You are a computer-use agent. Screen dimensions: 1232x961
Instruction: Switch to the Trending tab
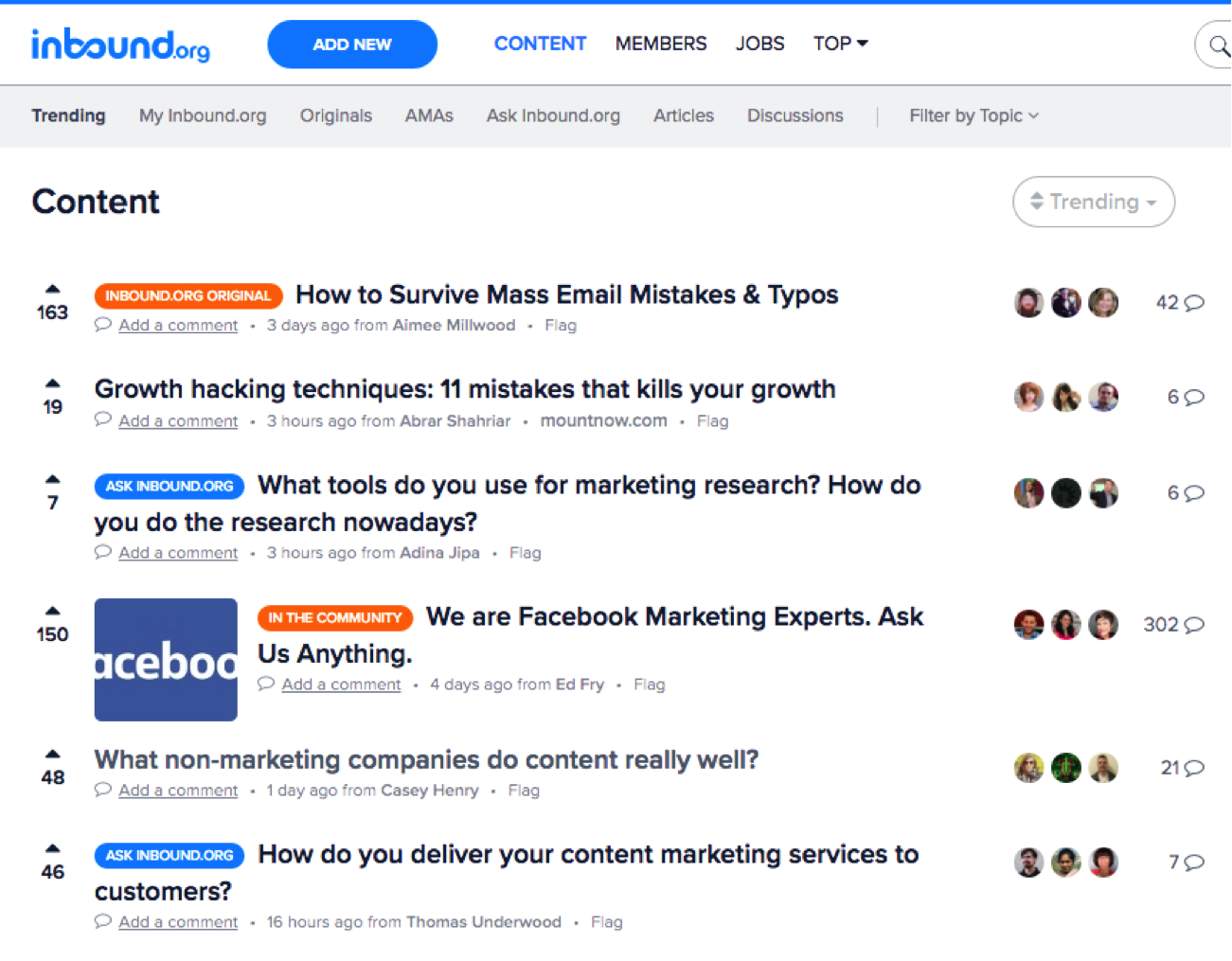(68, 116)
